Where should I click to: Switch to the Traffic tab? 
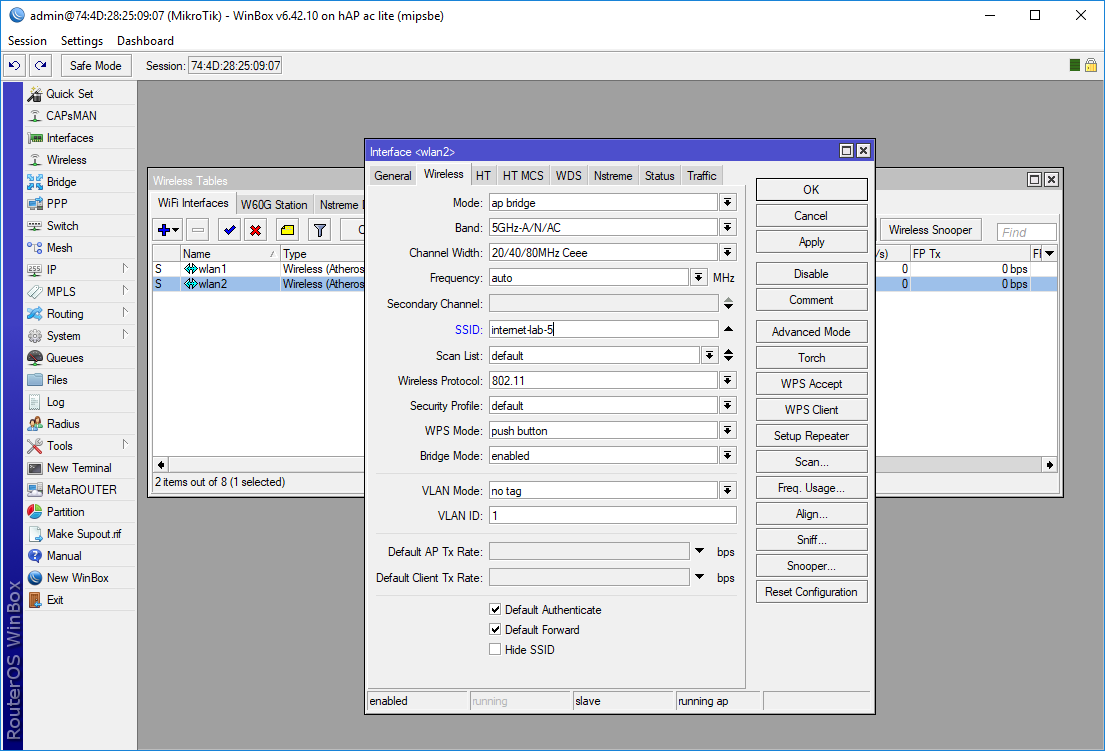702,175
